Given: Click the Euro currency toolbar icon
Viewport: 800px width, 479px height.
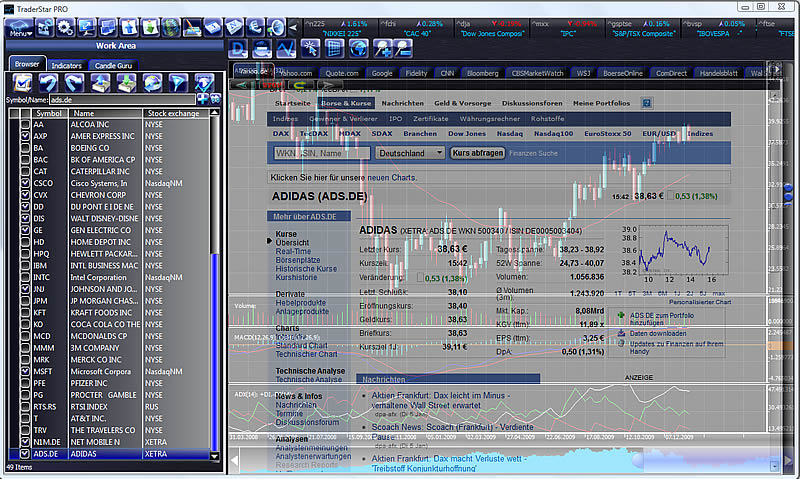Looking at the screenshot, I should pyautogui.click(x=255, y=27).
